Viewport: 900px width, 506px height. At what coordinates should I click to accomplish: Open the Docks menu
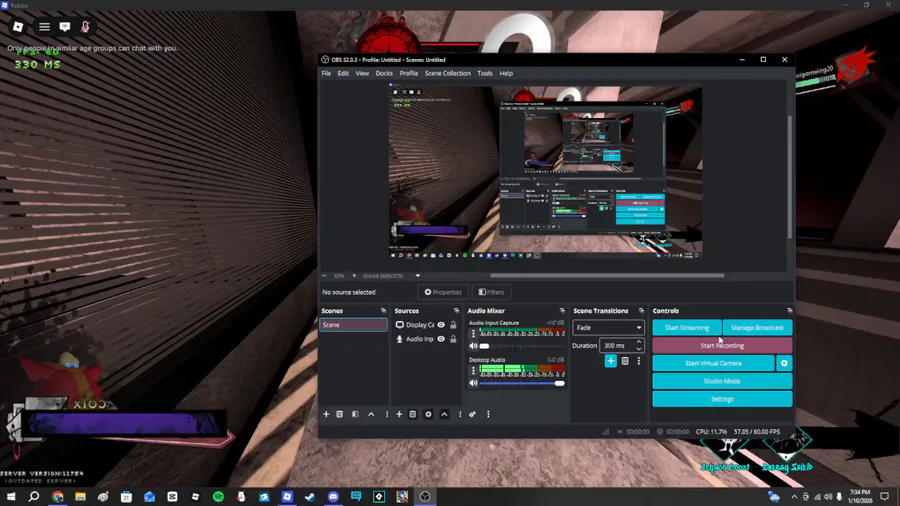[384, 73]
